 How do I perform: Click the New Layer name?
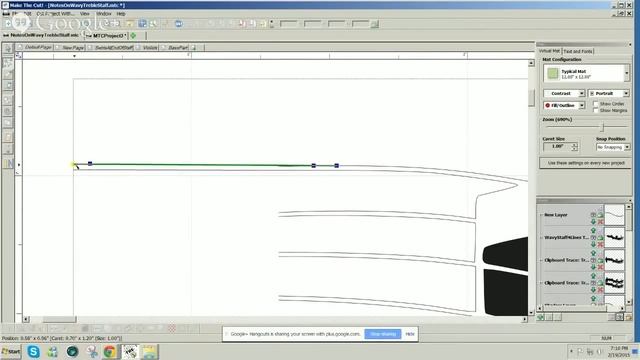556,215
